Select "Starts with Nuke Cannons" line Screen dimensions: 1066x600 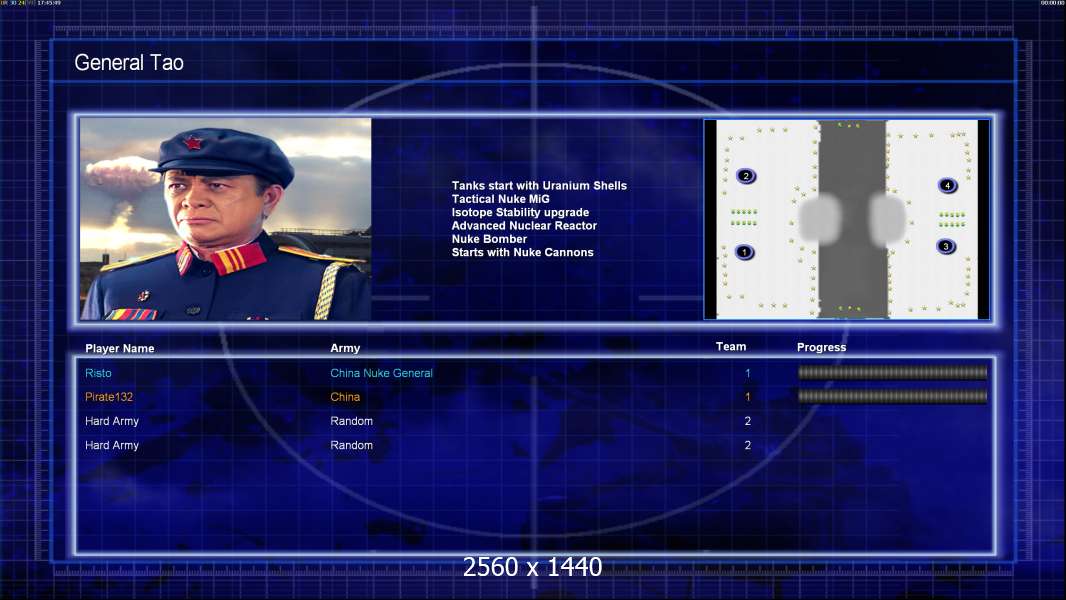pos(522,252)
